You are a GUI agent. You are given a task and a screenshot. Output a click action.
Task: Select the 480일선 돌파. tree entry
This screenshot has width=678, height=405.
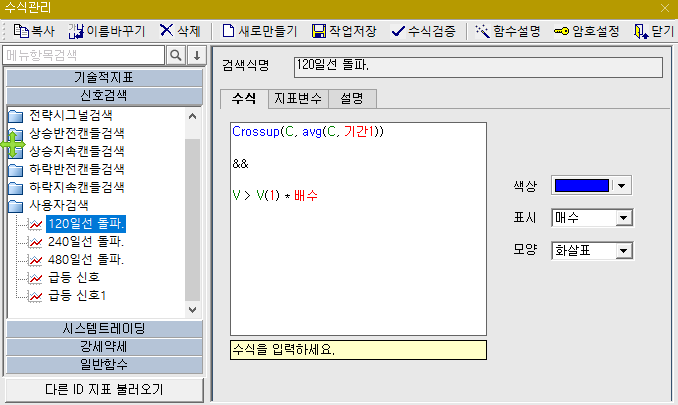coord(86,260)
